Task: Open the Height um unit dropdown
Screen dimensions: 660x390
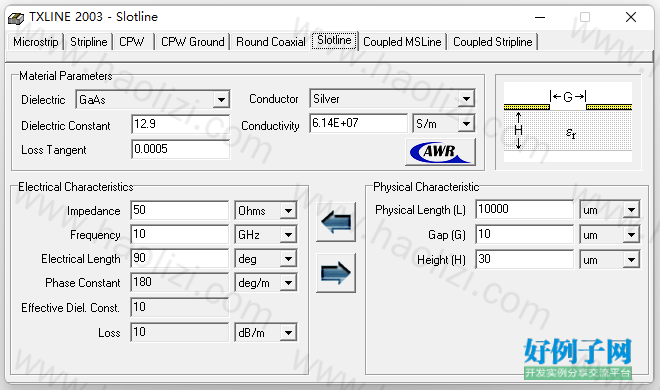Action: (x=631, y=260)
